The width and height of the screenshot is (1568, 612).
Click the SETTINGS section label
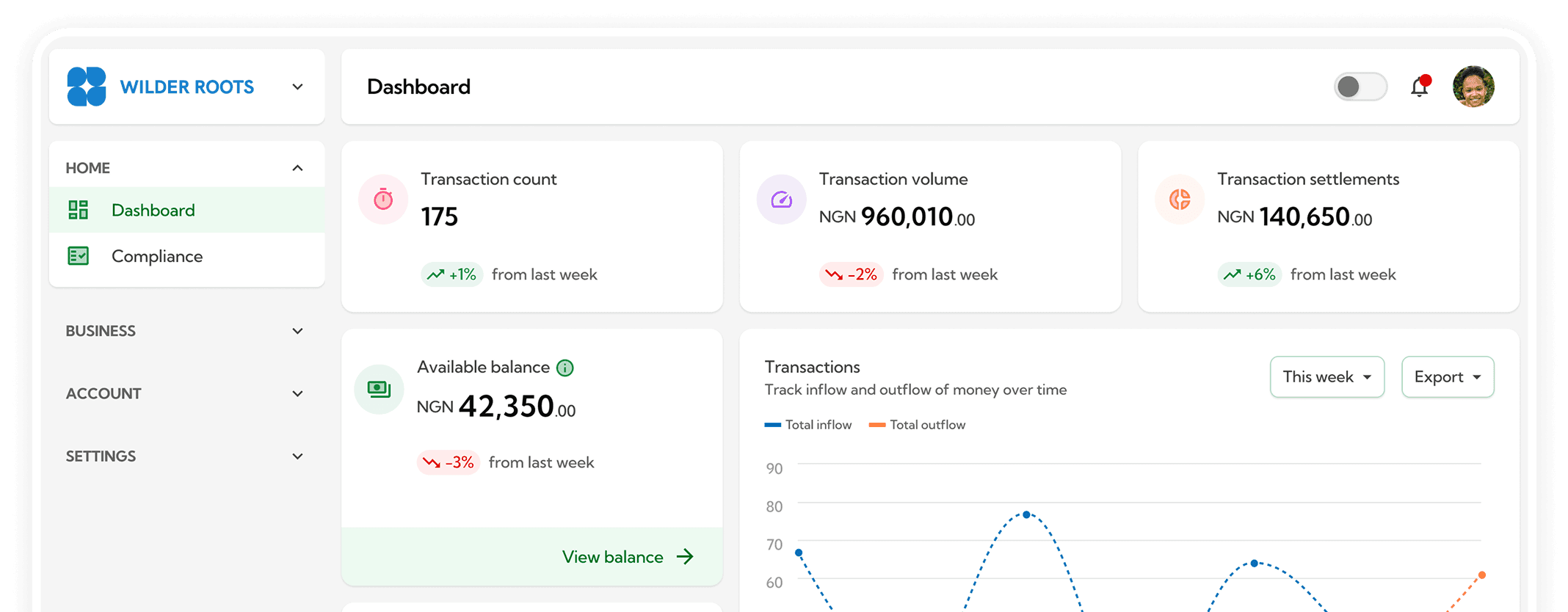(x=101, y=456)
